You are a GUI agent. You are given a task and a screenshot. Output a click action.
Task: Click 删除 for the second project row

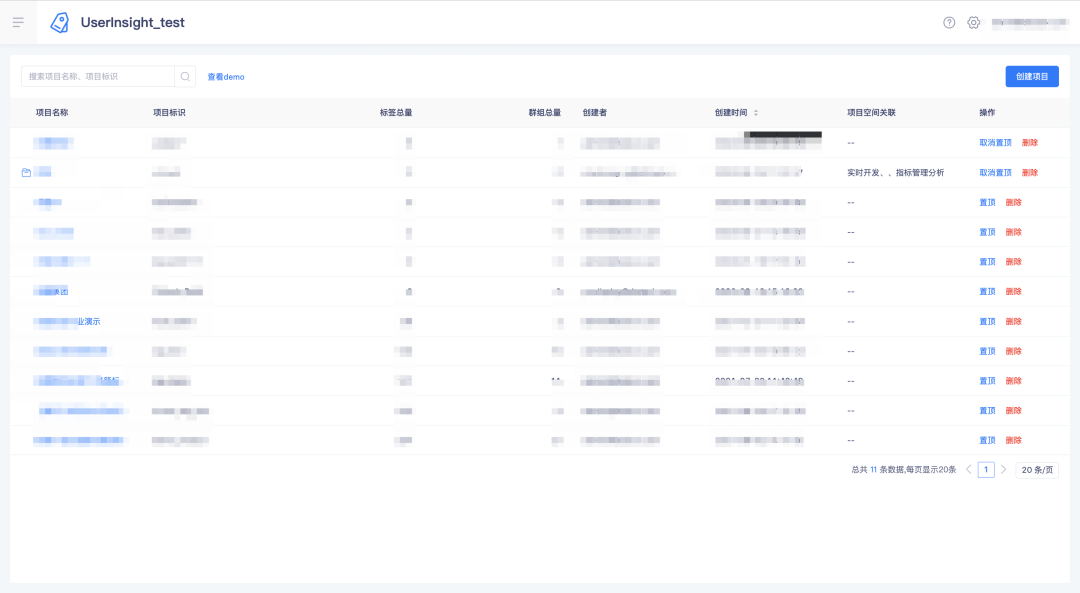(1030, 172)
